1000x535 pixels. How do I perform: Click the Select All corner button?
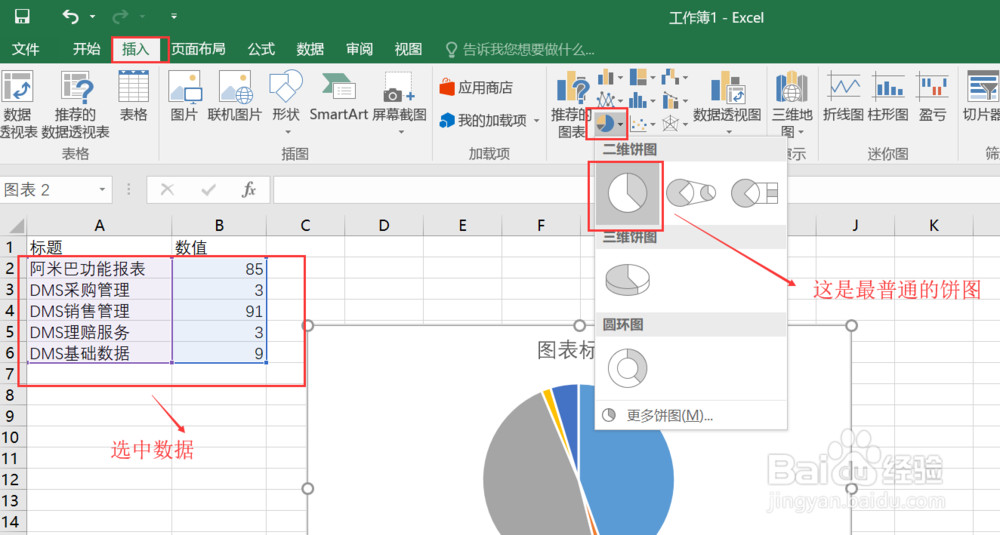13,225
